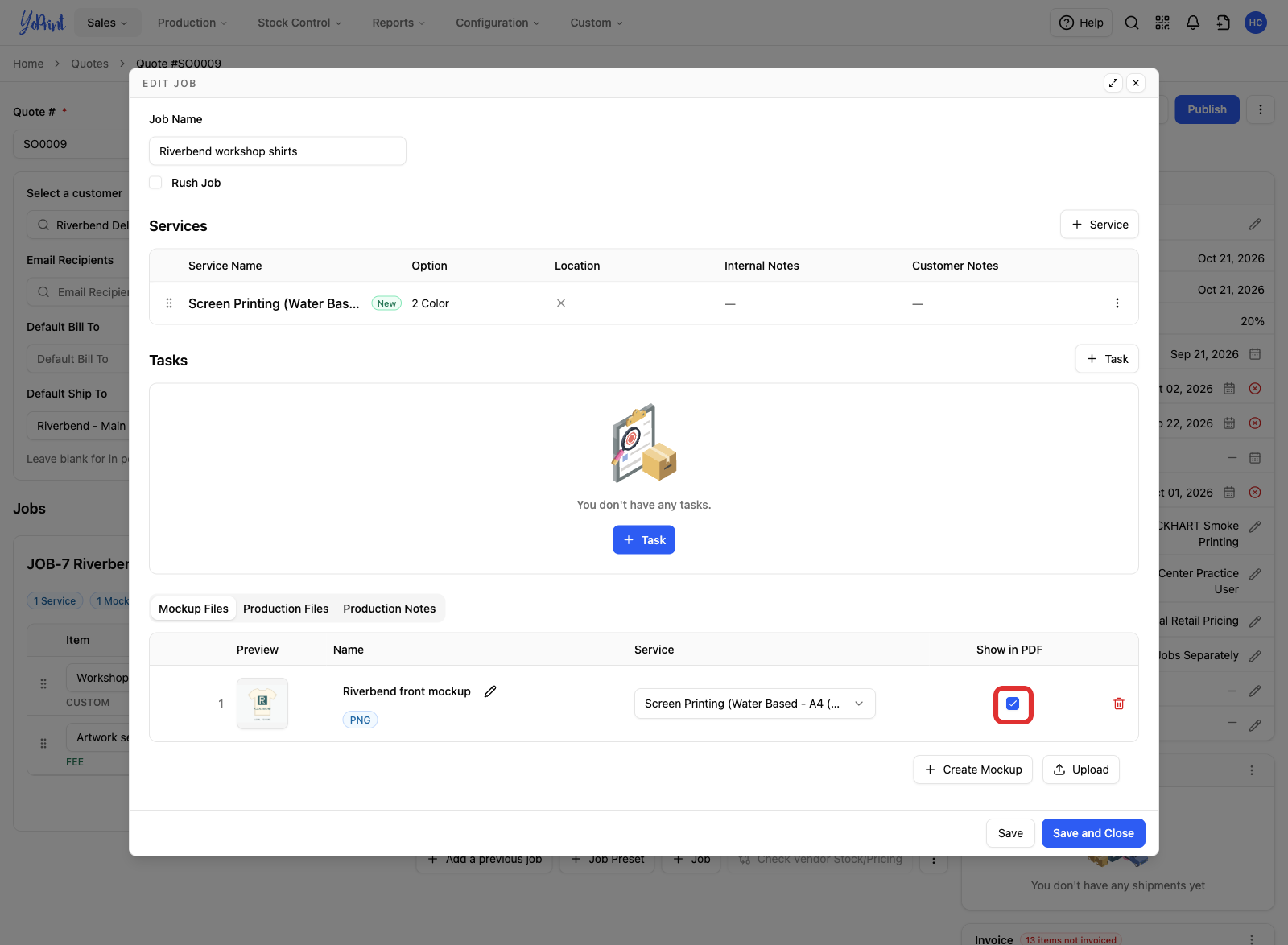Go to Quotes breadcrumb link

pos(89,64)
